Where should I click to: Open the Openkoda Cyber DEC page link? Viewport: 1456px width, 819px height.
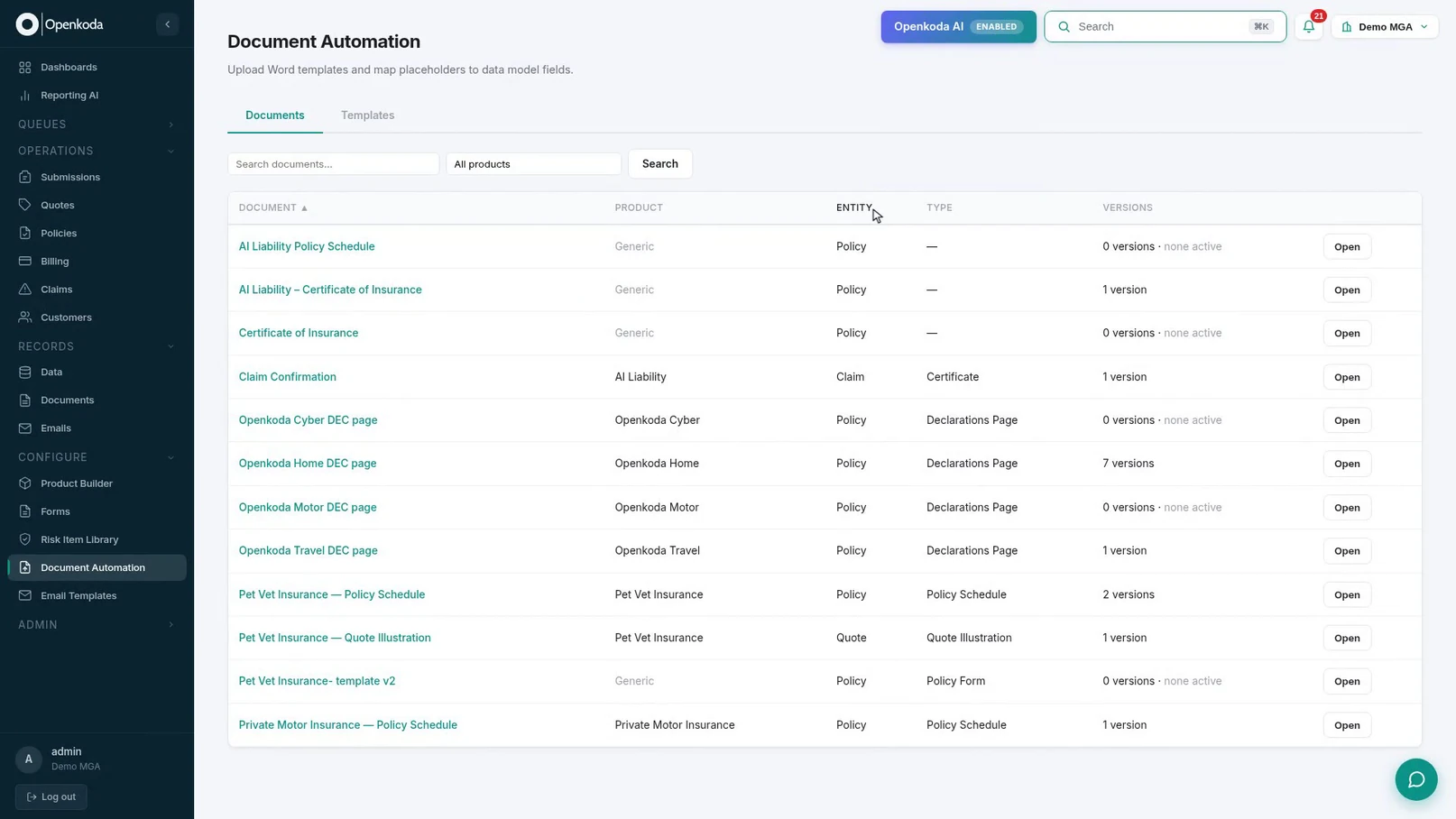[308, 420]
